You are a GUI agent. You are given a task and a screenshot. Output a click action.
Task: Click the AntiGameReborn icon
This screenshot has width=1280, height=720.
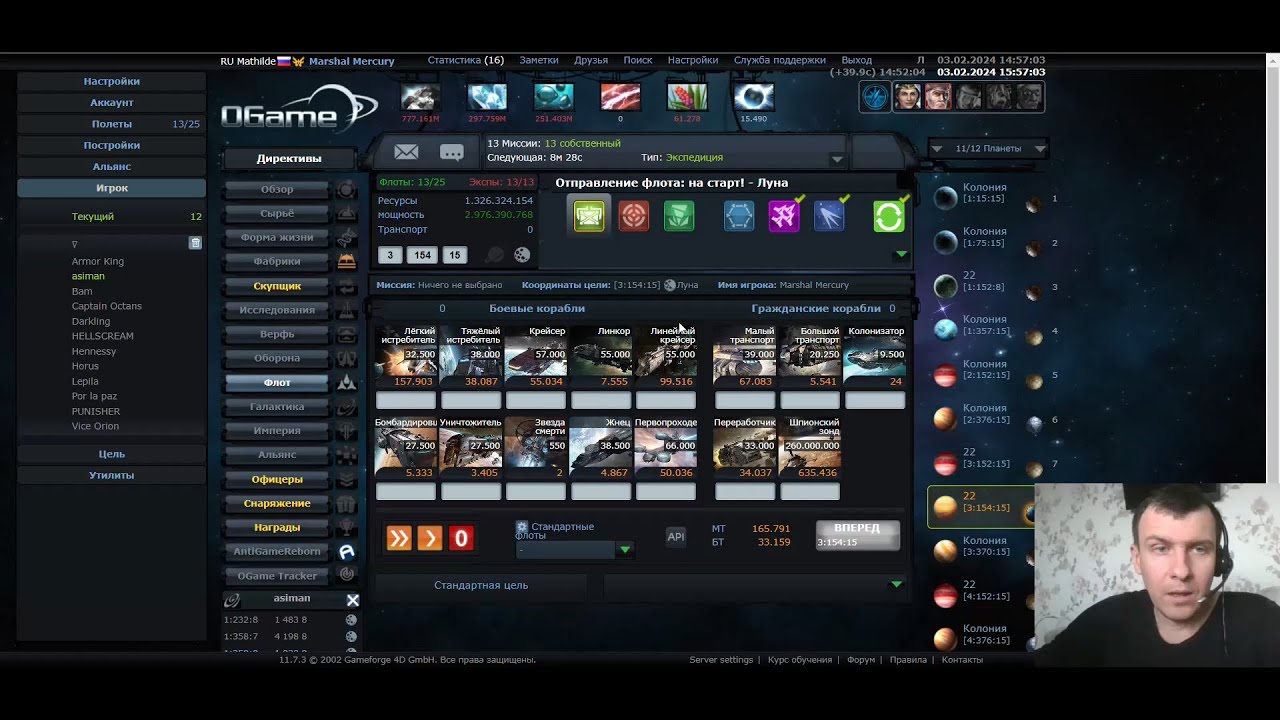pyautogui.click(x=347, y=552)
